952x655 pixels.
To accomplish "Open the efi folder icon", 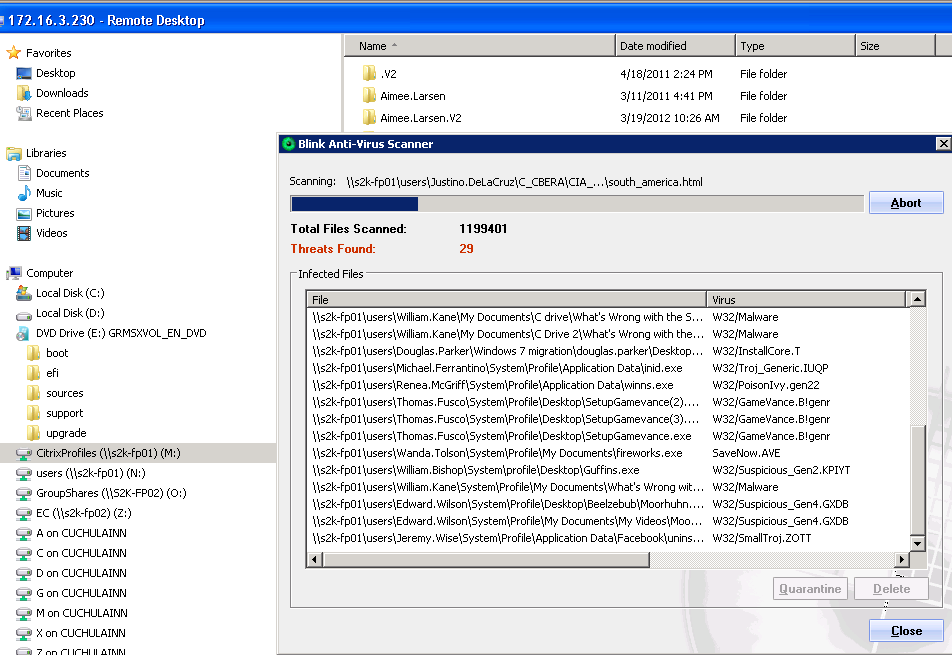I will (x=33, y=373).
